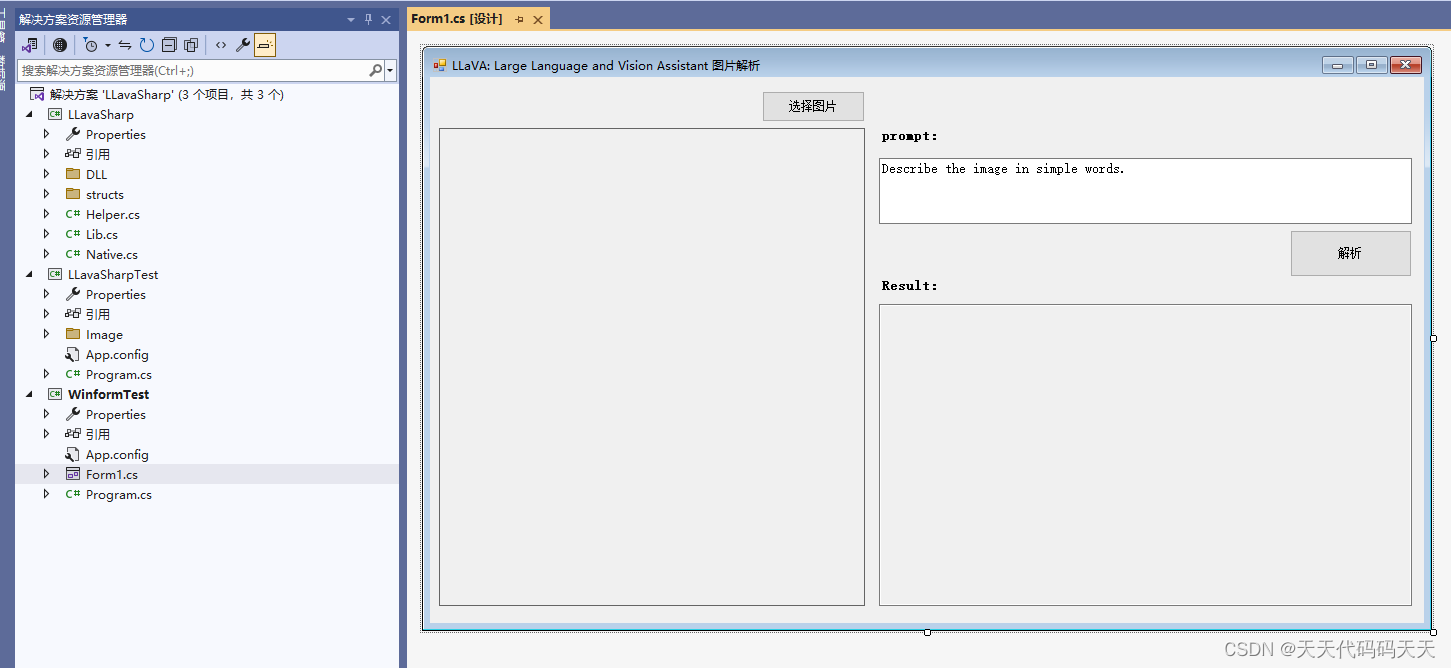Select Lib.cs file
This screenshot has height=668, width=1451.
[x=101, y=234]
